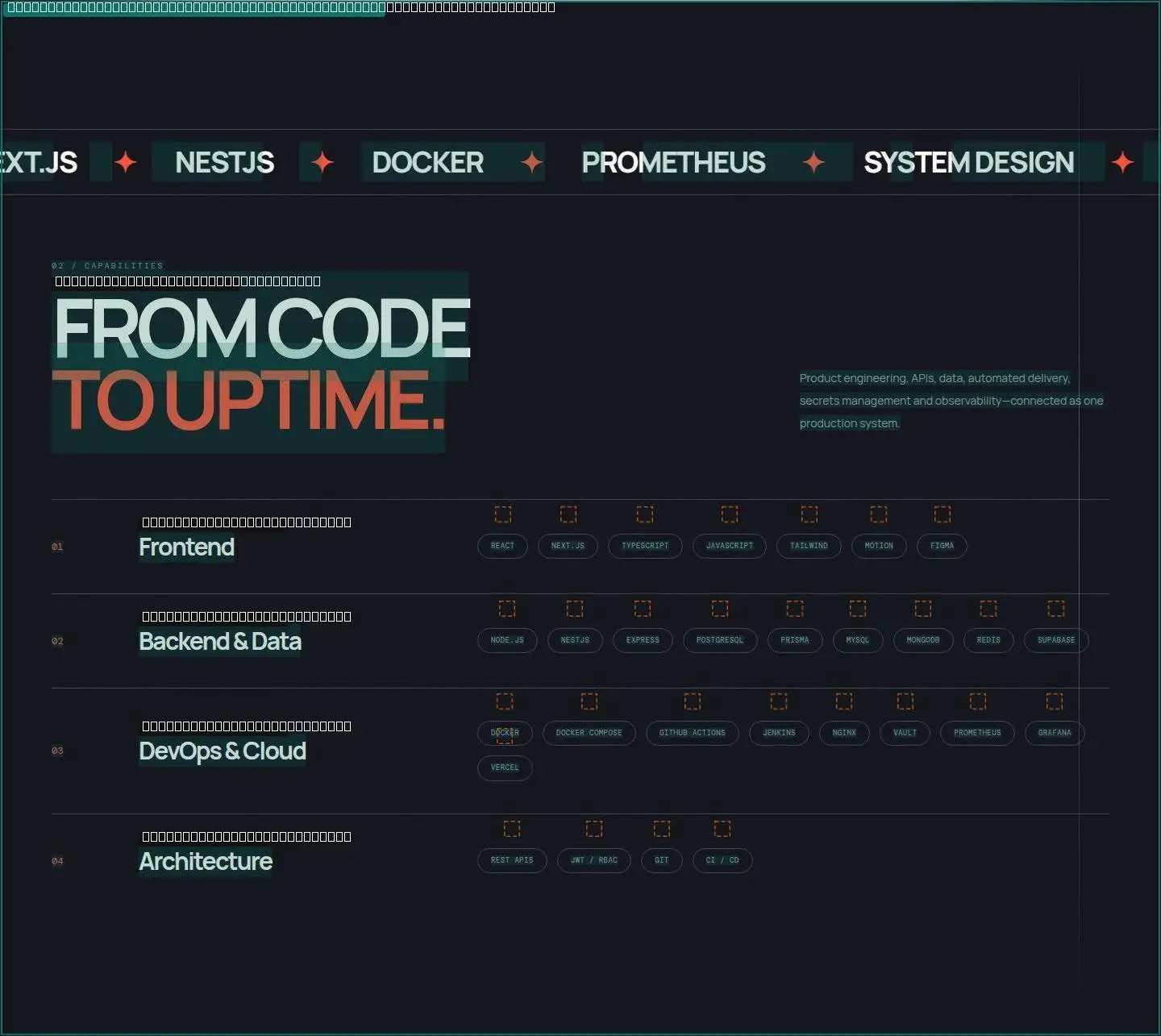1161x1036 pixels.
Task: Click the REDIS tag
Action: (x=988, y=640)
